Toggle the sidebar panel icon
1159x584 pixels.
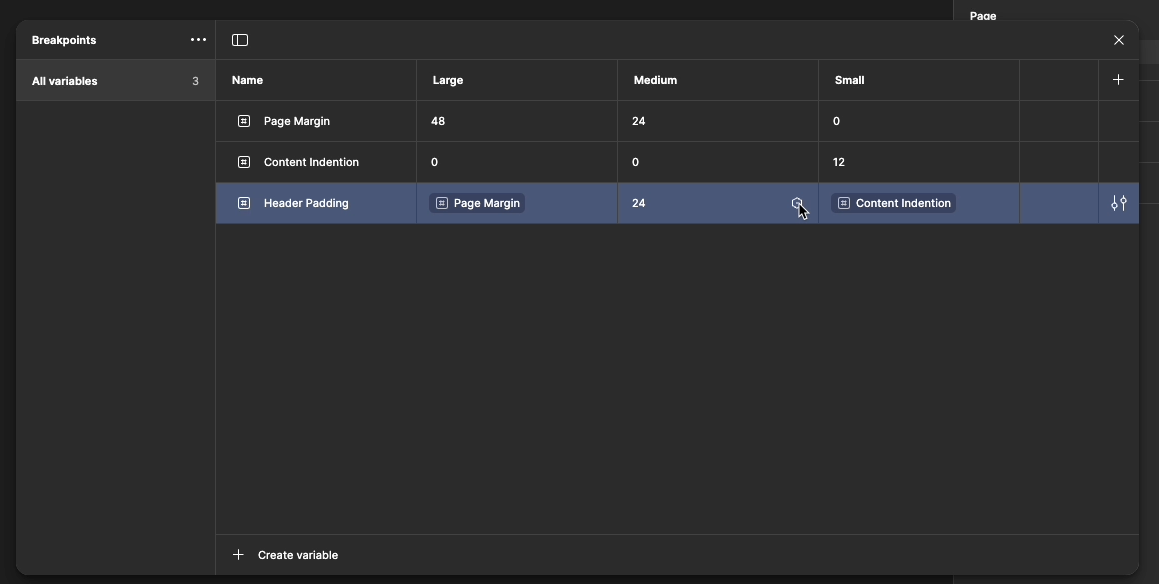click(x=239, y=40)
